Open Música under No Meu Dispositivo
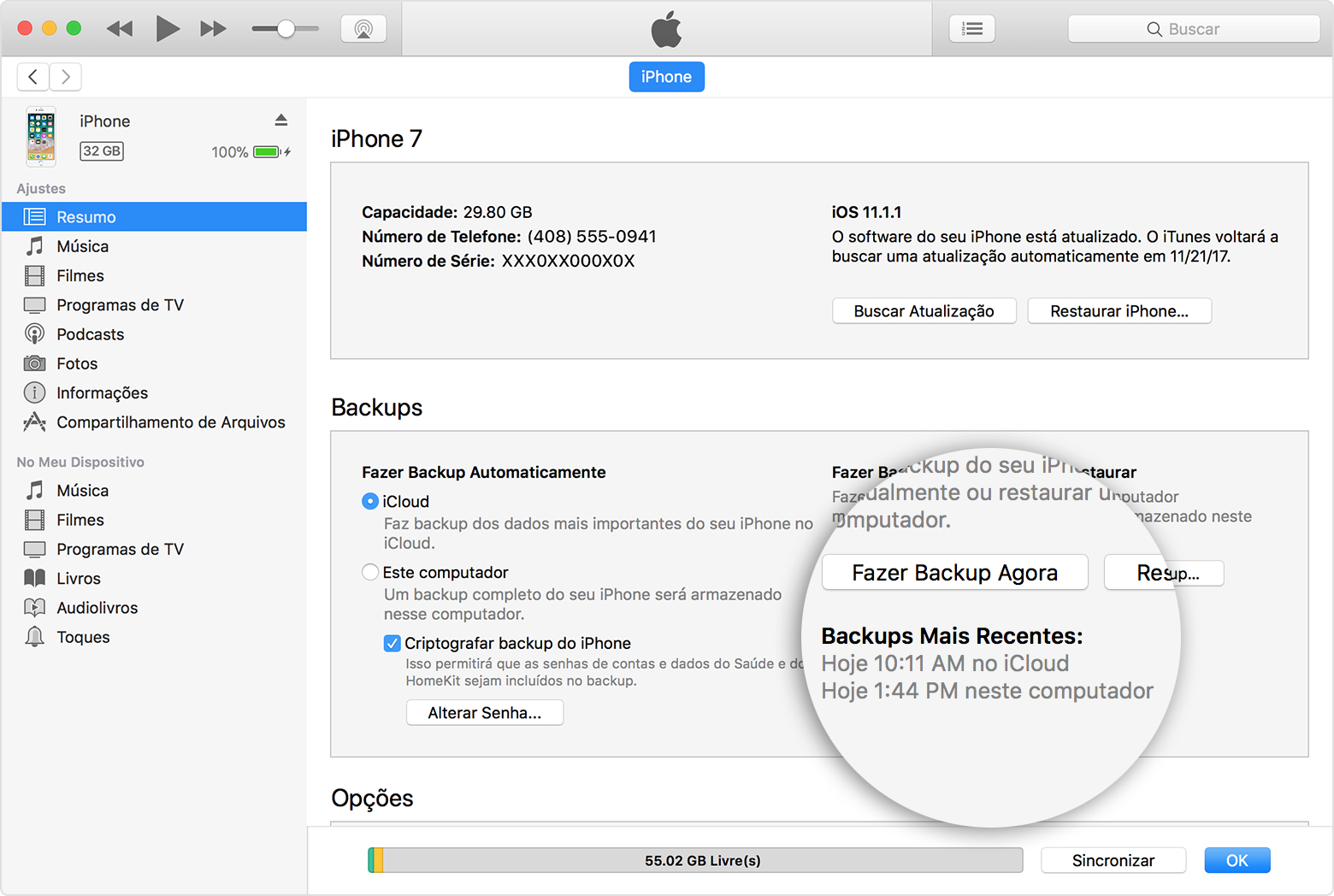1334x896 pixels. coord(154,491)
